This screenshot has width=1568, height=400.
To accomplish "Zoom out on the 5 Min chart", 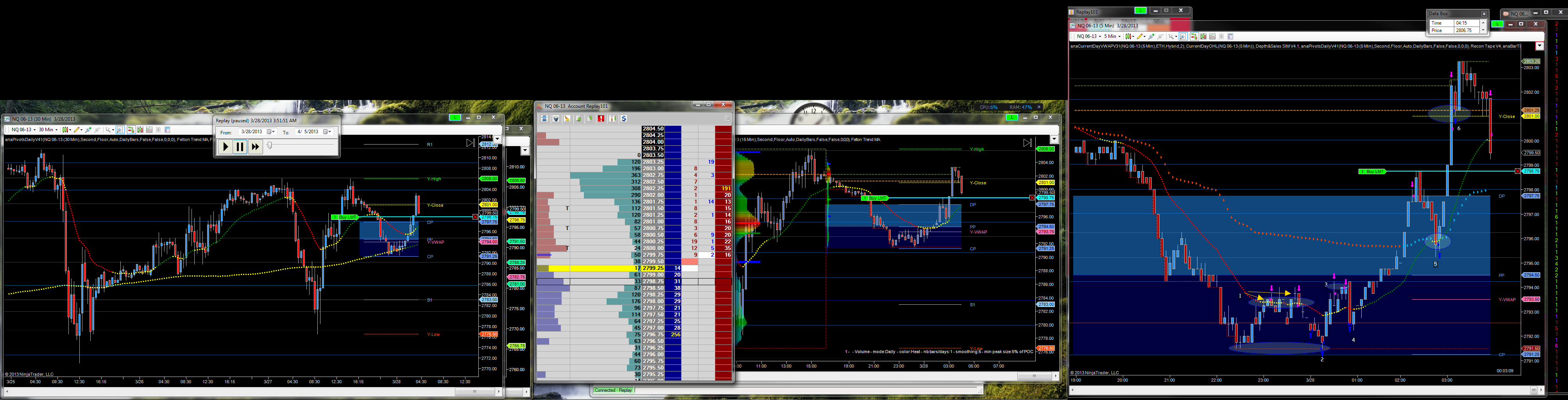I will click(1160, 37).
